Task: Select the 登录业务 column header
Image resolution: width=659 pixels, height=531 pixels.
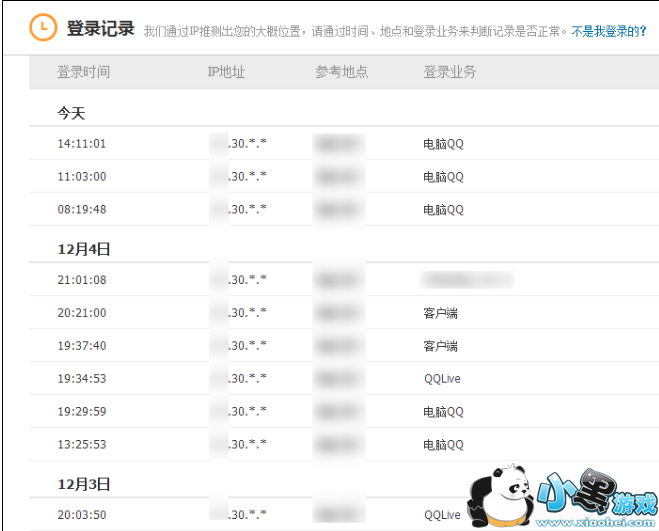Action: coord(450,72)
